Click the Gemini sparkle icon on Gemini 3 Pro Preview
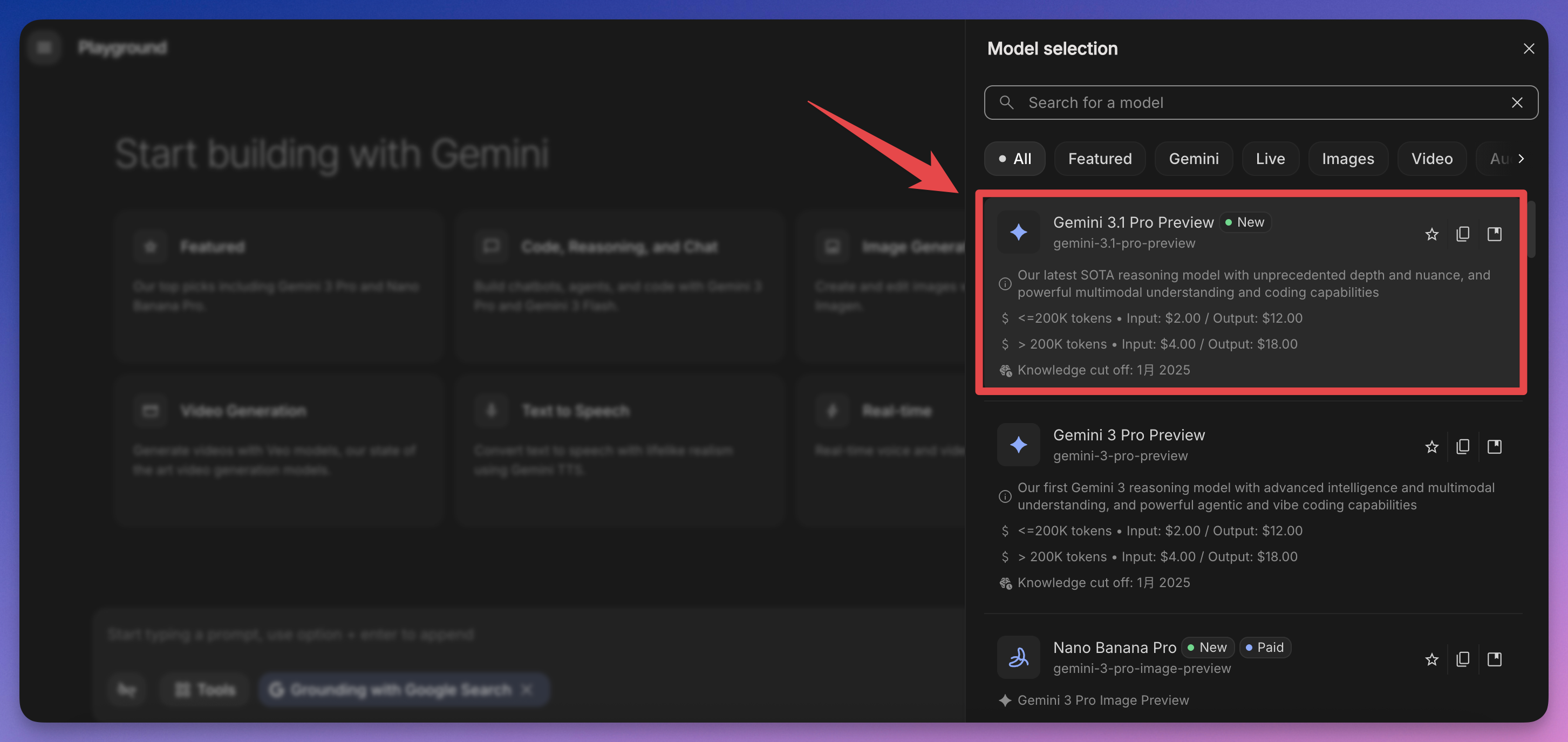 click(1018, 444)
